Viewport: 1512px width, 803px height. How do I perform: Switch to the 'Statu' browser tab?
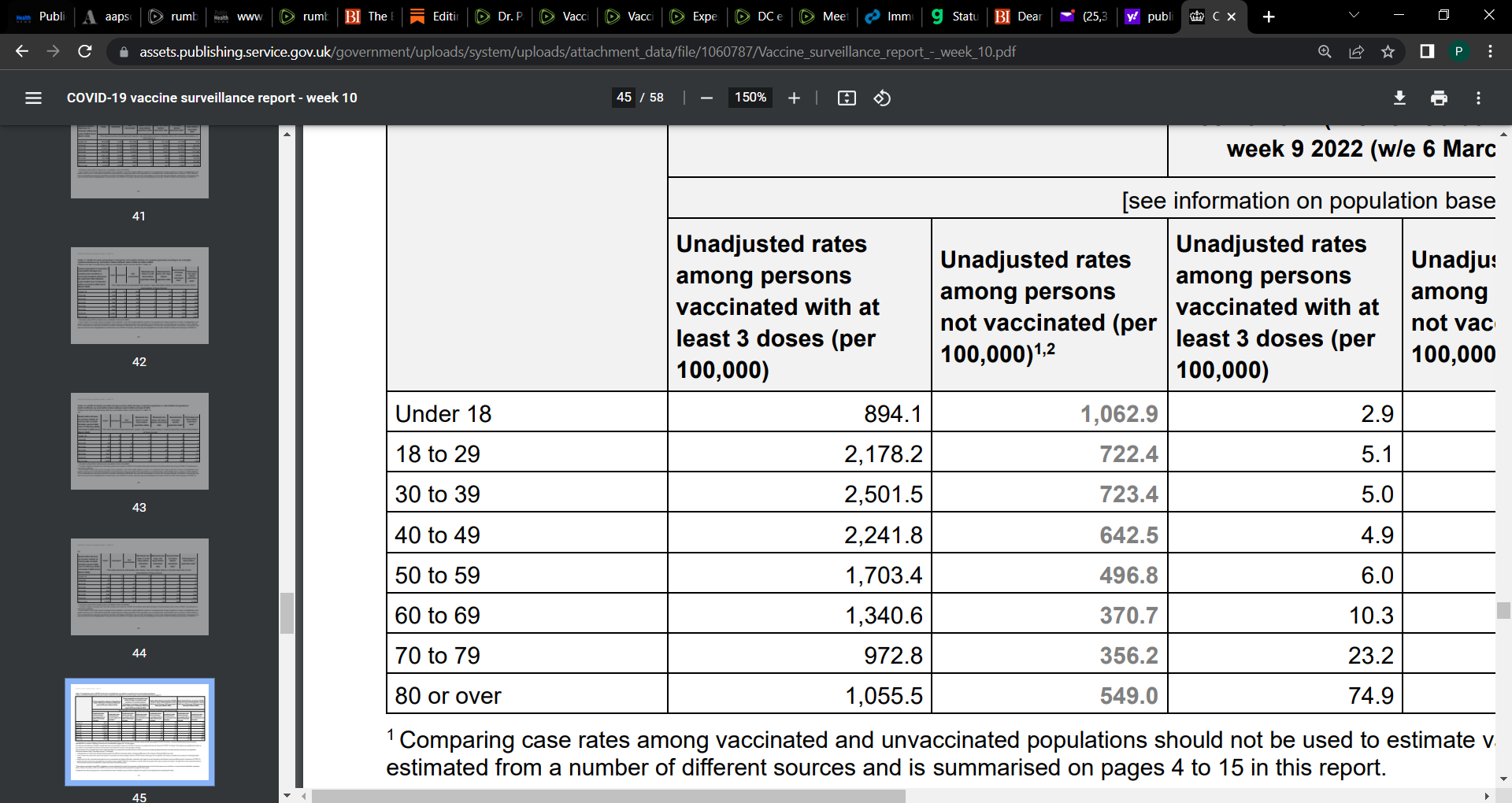coord(954,17)
